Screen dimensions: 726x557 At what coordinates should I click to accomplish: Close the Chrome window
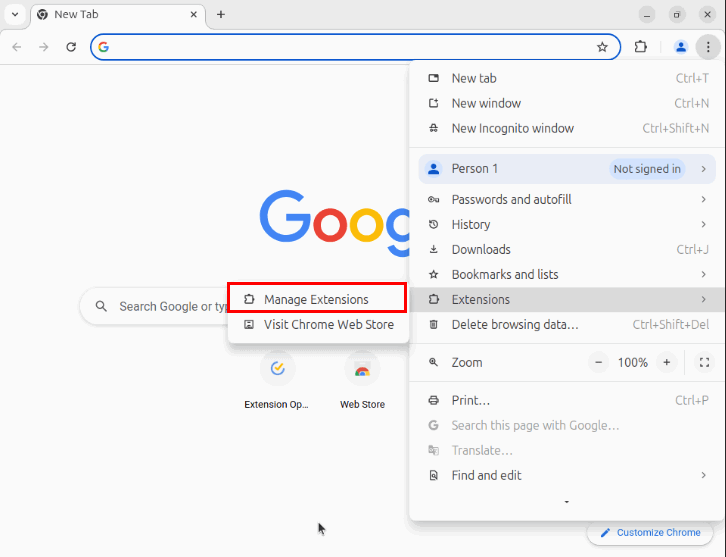tap(707, 14)
